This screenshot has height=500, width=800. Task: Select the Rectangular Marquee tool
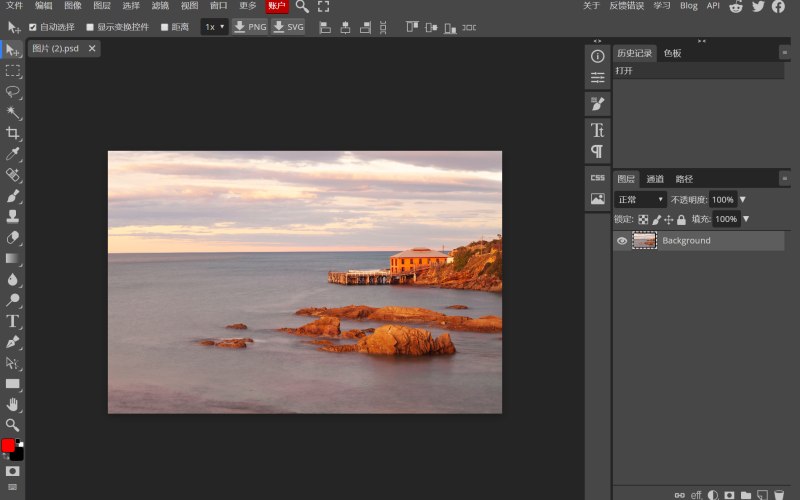12,70
